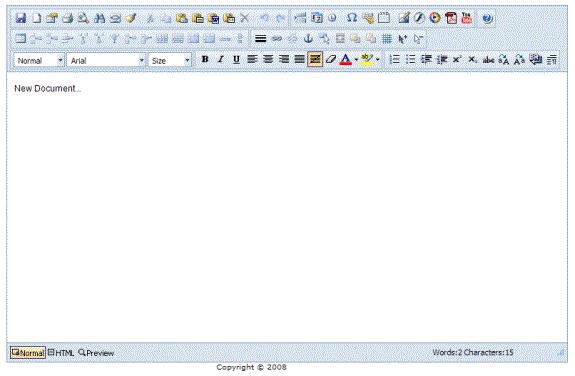The width and height of the screenshot is (575, 376).
Task: Insert an anchor using the anchor icon
Action: (x=308, y=38)
